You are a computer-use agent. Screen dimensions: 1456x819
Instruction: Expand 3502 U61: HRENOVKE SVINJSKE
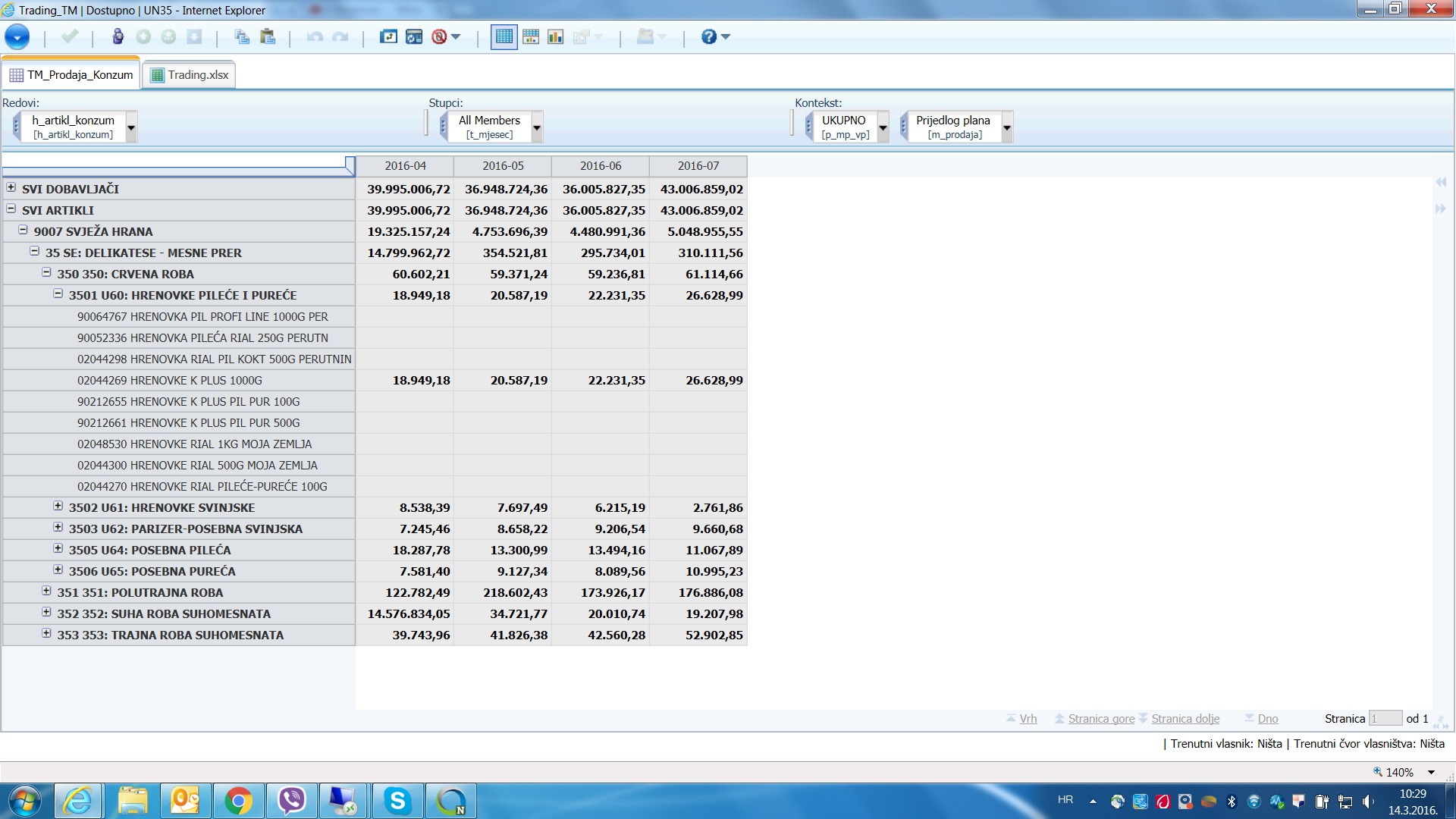[58, 506]
